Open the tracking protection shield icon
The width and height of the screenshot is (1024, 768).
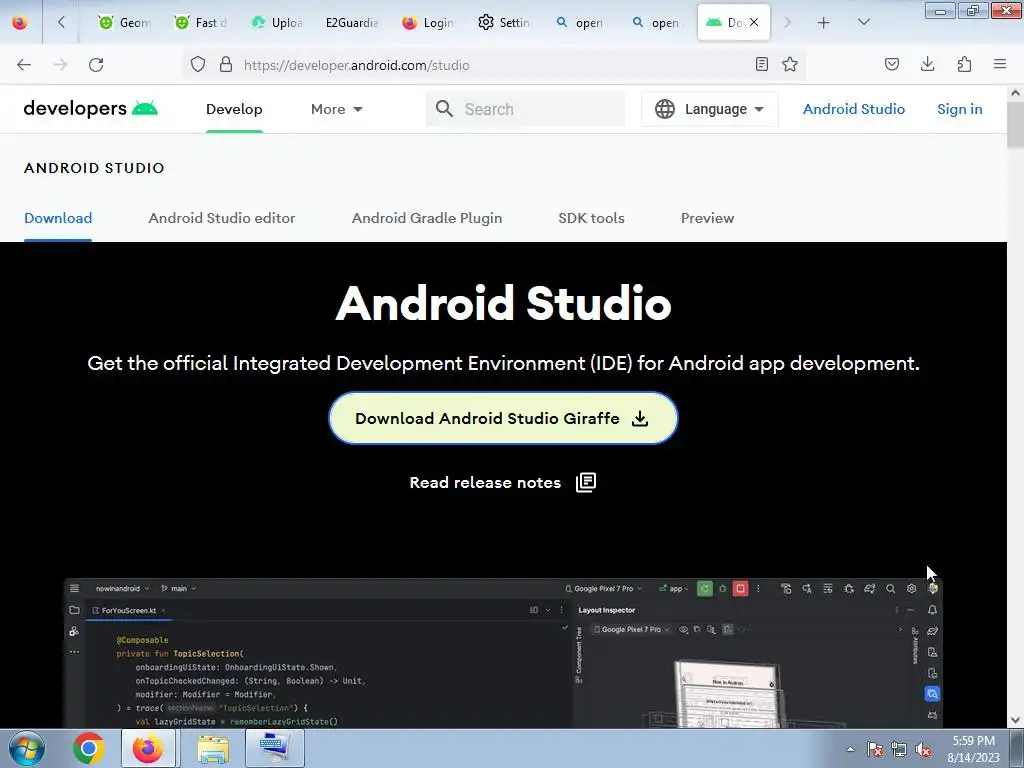pyautogui.click(x=198, y=65)
